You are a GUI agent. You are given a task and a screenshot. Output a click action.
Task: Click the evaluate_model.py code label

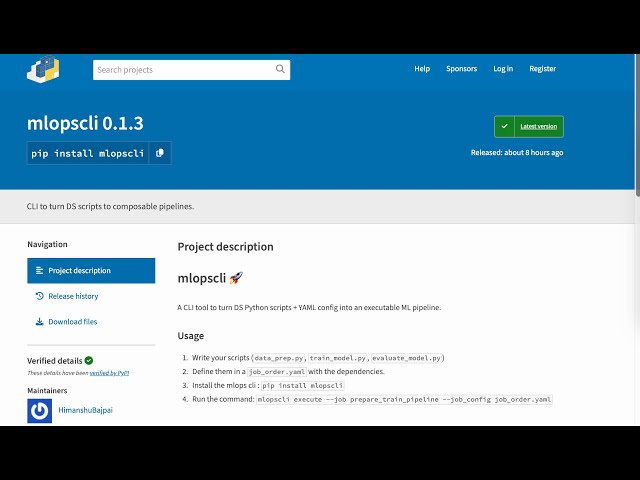coord(407,358)
